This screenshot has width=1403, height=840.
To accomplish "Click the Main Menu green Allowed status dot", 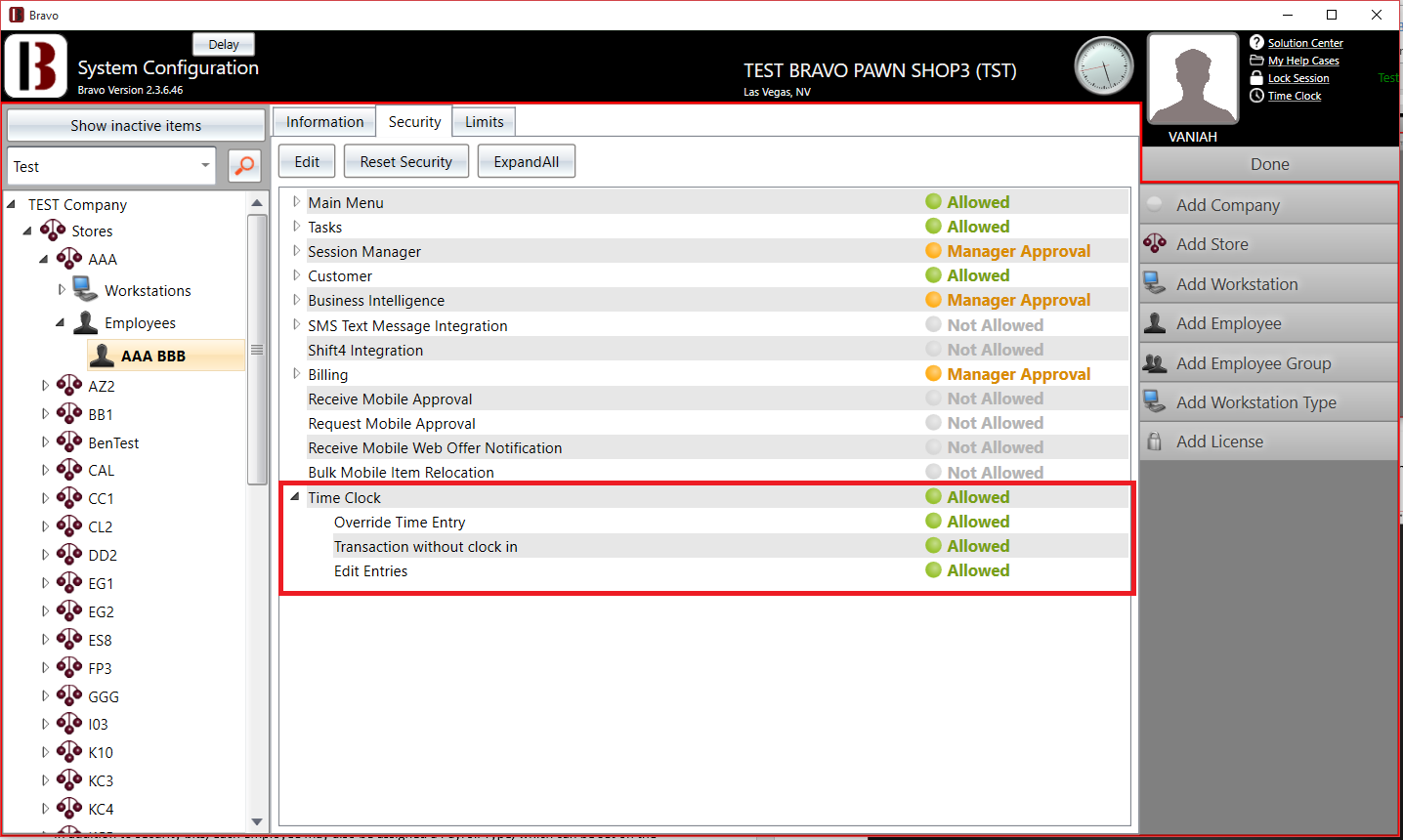I will [x=933, y=201].
